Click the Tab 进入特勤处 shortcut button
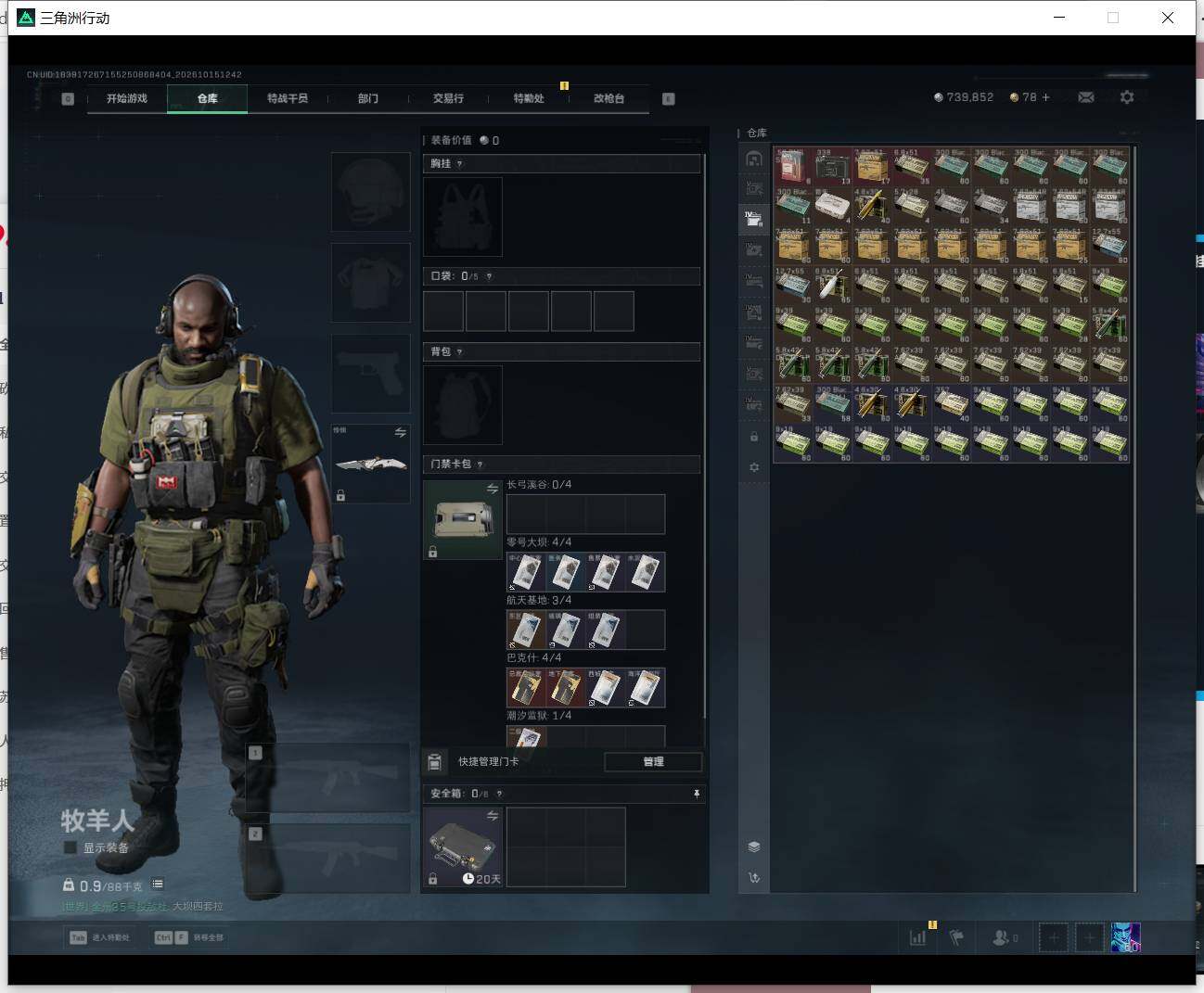The image size is (1204, 993). point(100,937)
